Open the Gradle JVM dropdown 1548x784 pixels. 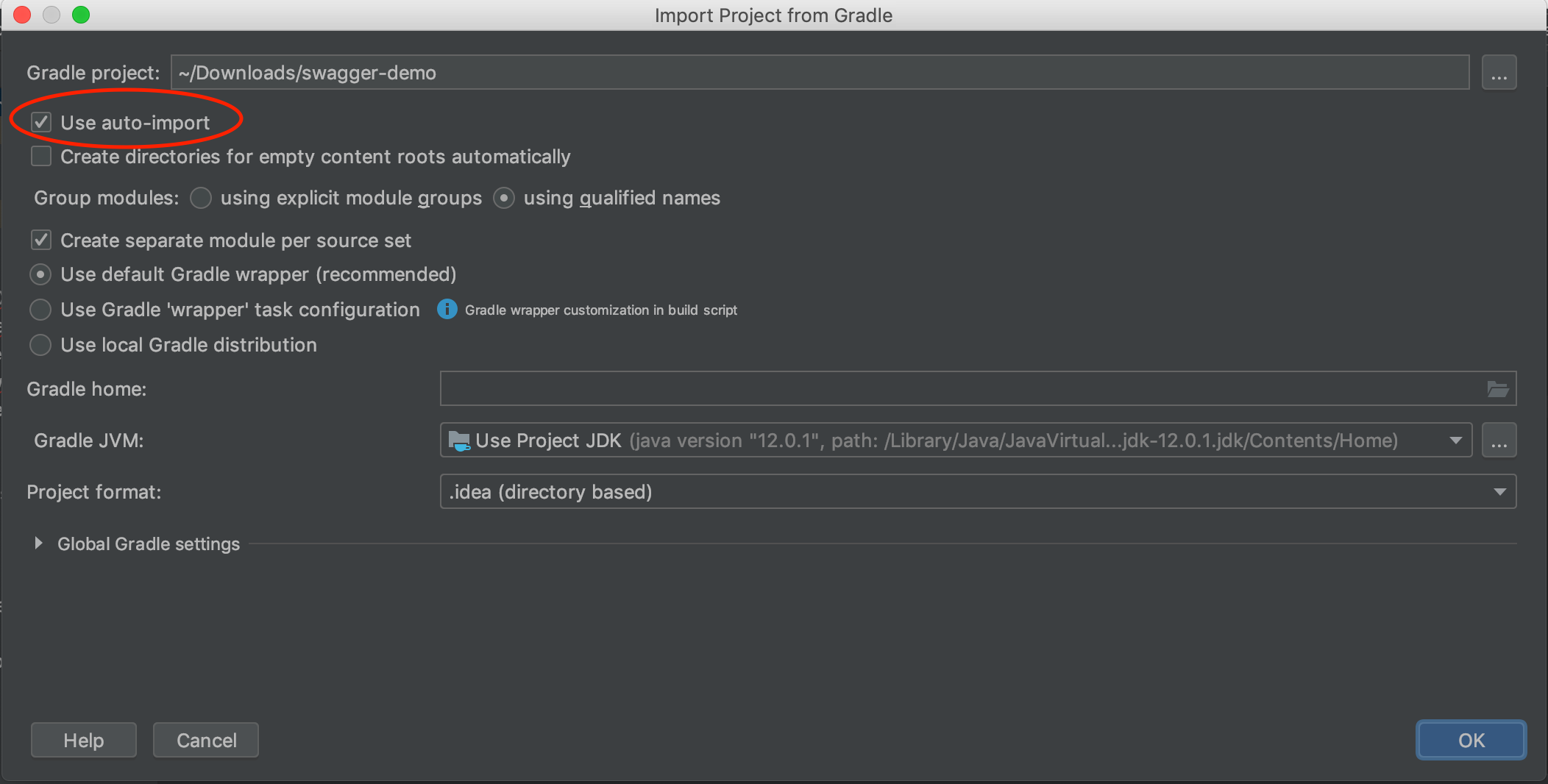coord(956,441)
